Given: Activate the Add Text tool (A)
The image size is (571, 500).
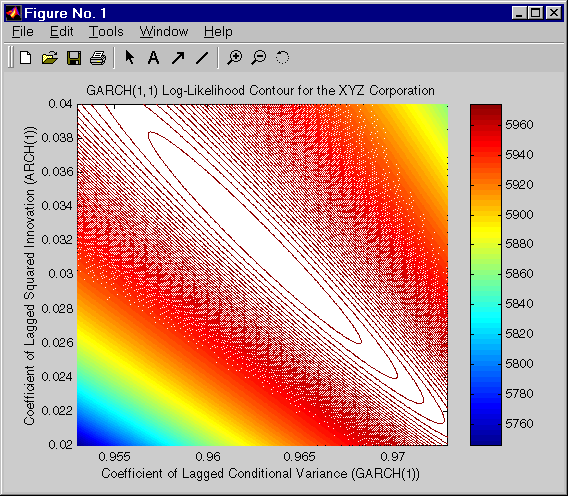Looking at the screenshot, I should (153, 58).
